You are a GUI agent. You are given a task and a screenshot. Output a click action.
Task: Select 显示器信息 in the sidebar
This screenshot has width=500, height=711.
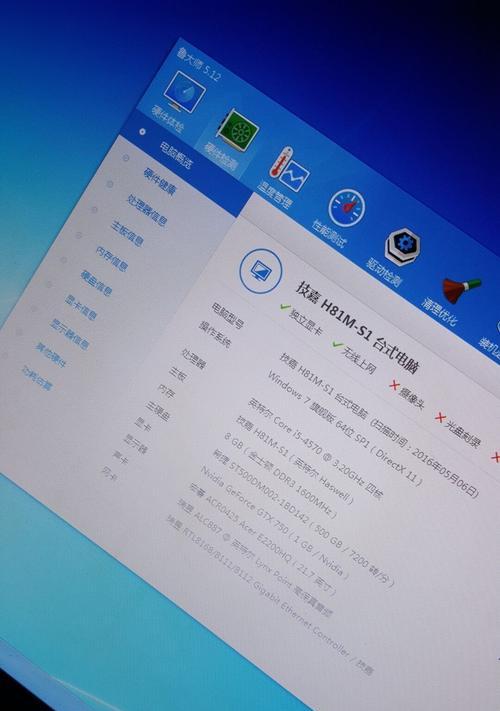[x=69, y=335]
